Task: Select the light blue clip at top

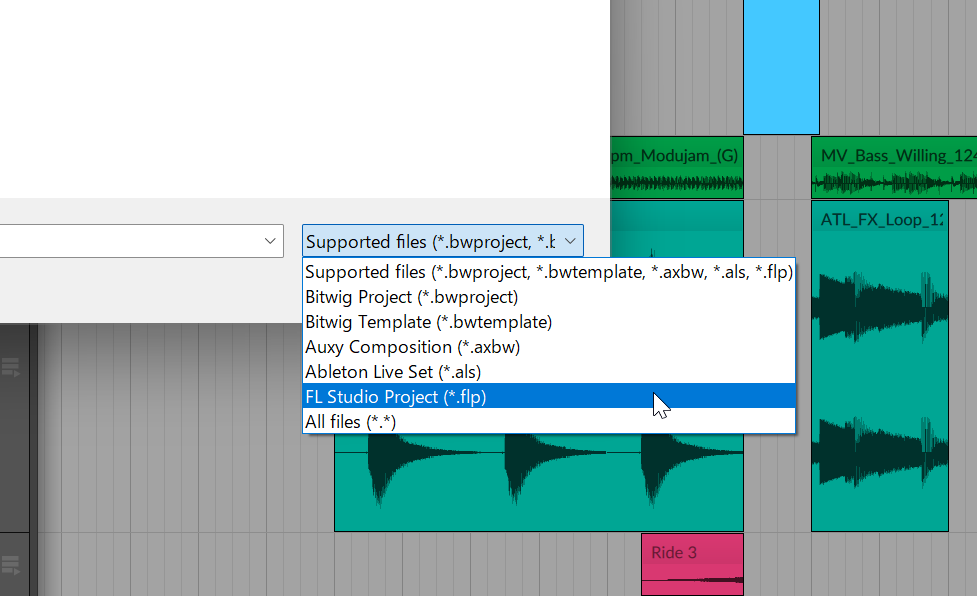Action: 781,67
